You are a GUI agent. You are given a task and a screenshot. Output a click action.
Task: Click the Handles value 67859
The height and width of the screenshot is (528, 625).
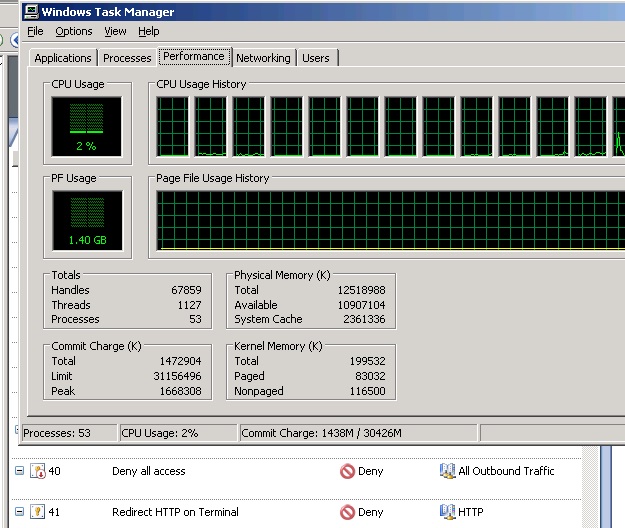(186, 290)
